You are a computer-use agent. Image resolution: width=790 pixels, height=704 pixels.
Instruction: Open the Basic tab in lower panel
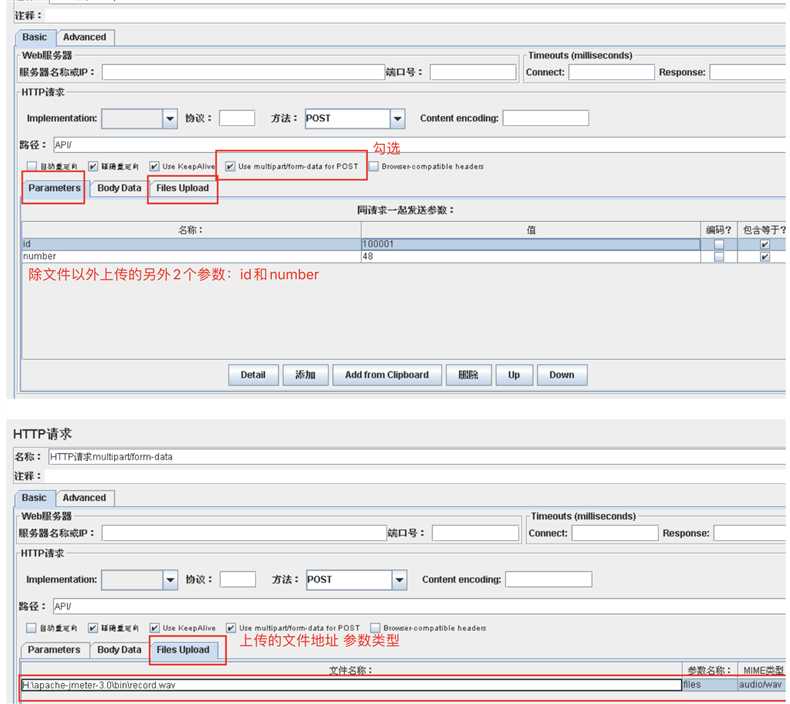click(x=34, y=498)
